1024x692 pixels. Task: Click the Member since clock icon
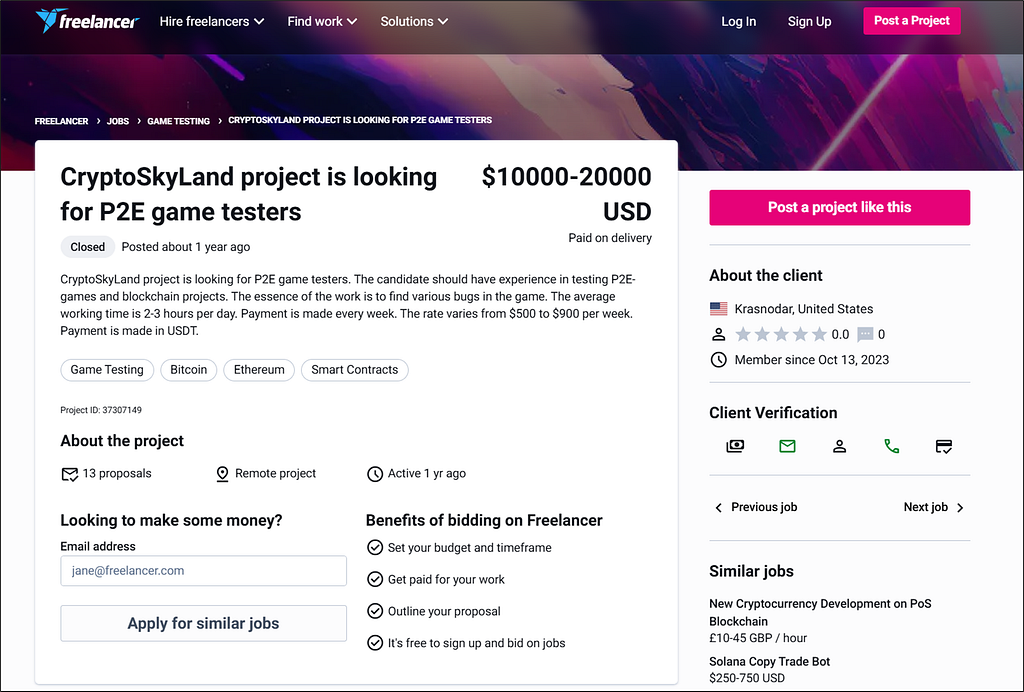(x=718, y=360)
